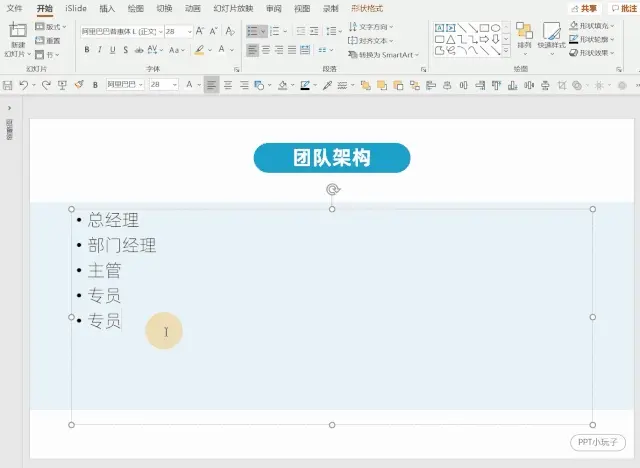Apply the yellow text highlight color

tap(200, 50)
